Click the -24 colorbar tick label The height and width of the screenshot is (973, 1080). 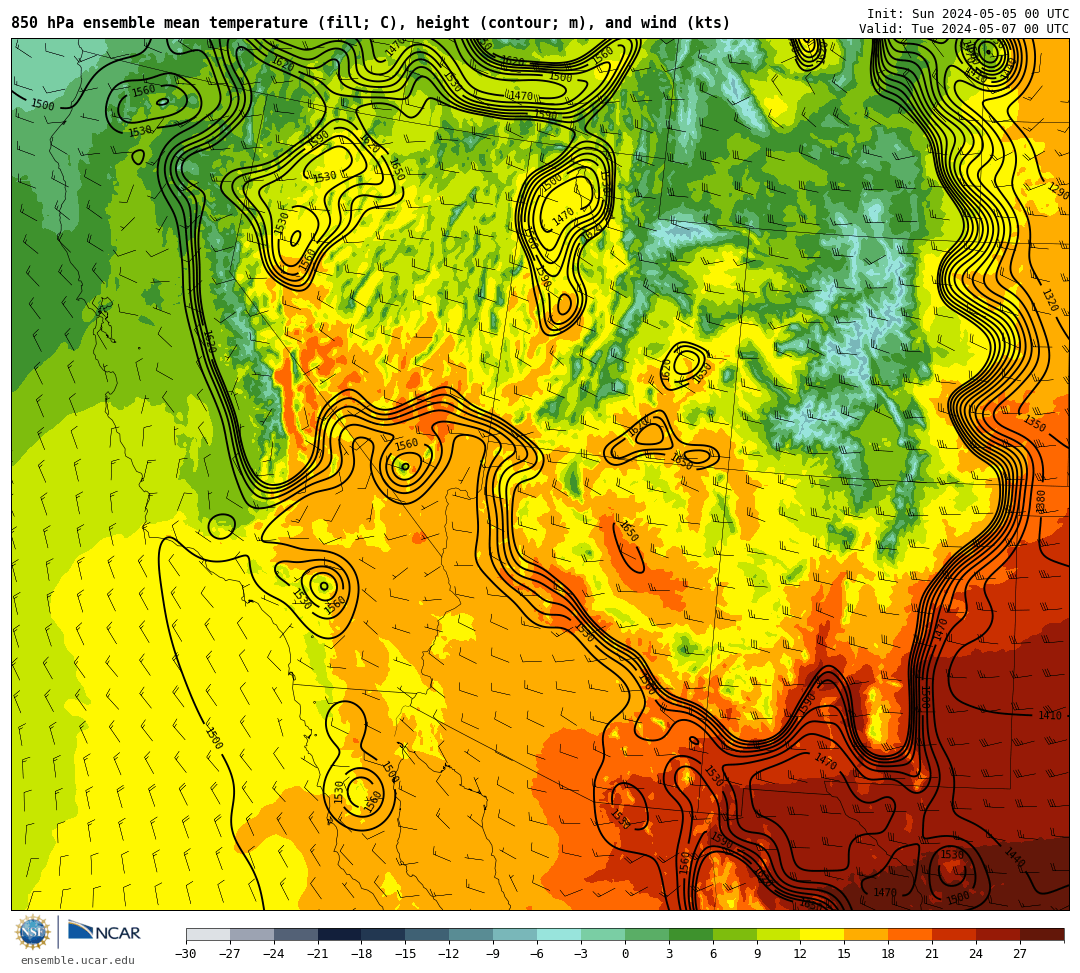click(x=273, y=954)
